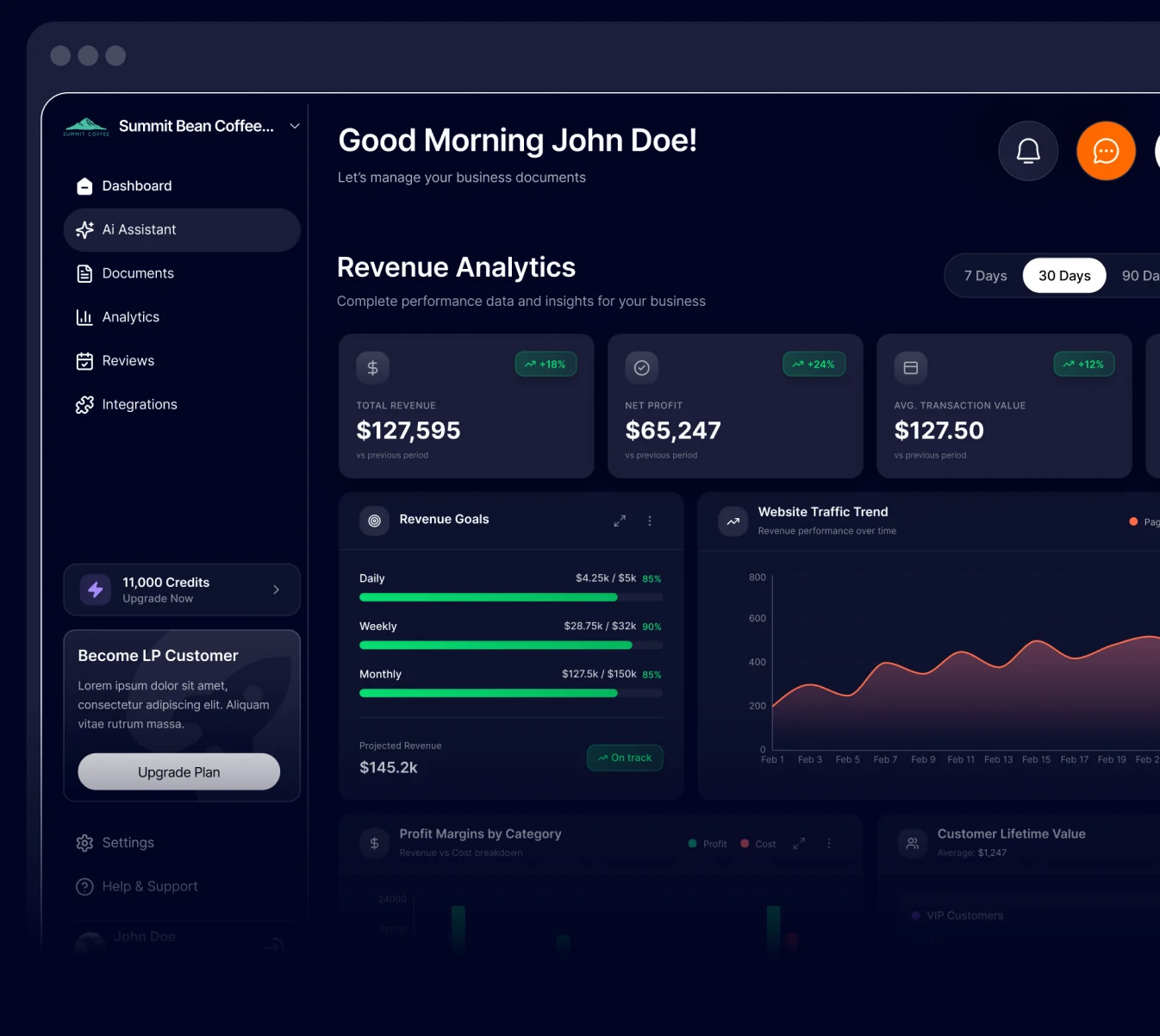Open Settings in the sidebar
This screenshot has width=1160, height=1036.
182,843
